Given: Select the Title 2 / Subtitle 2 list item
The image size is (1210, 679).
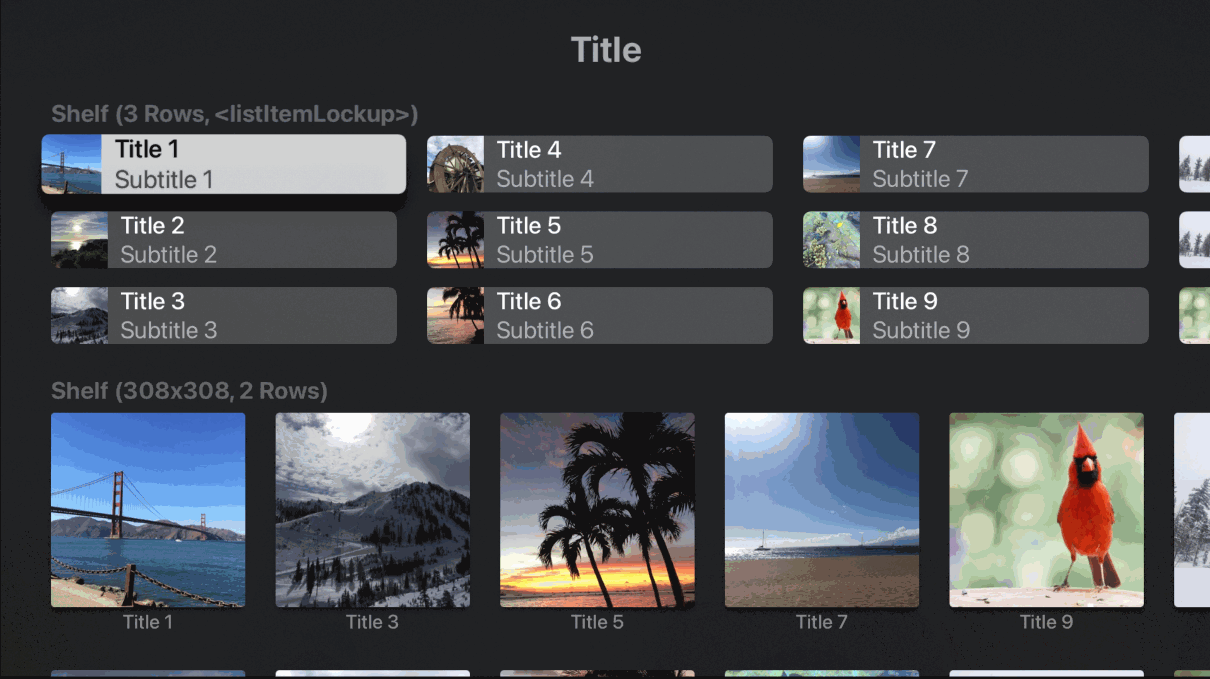Looking at the screenshot, I should 224,240.
